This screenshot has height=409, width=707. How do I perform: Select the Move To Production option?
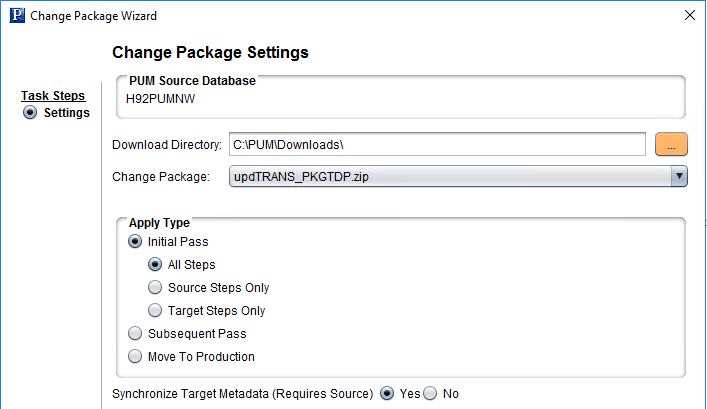tap(136, 357)
